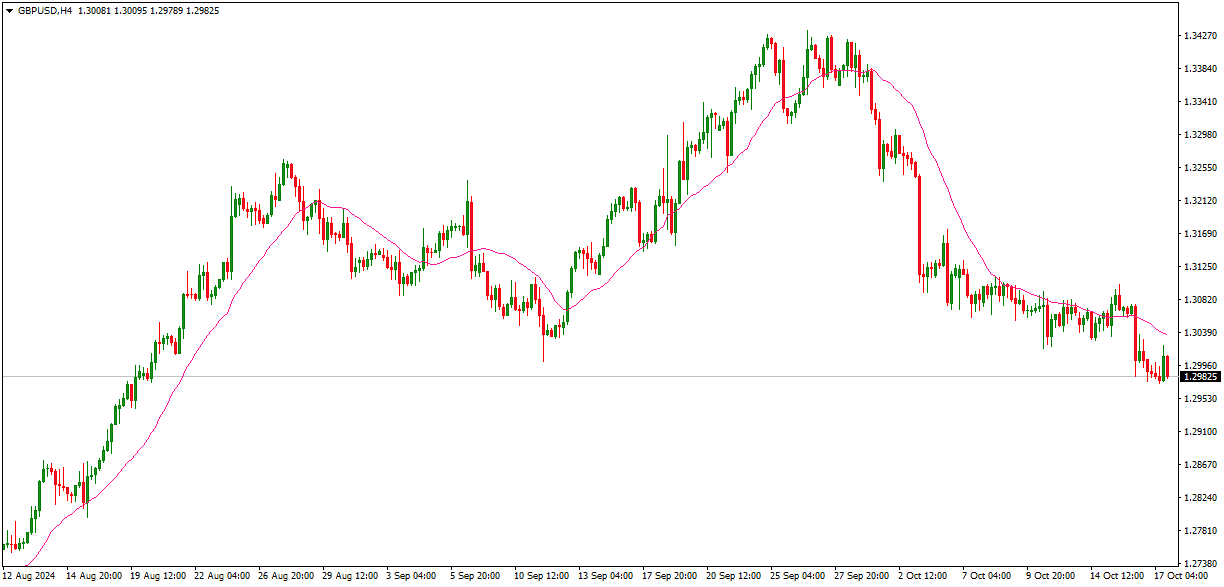Click the OHLC values after the chart symbol

[x=152, y=10]
